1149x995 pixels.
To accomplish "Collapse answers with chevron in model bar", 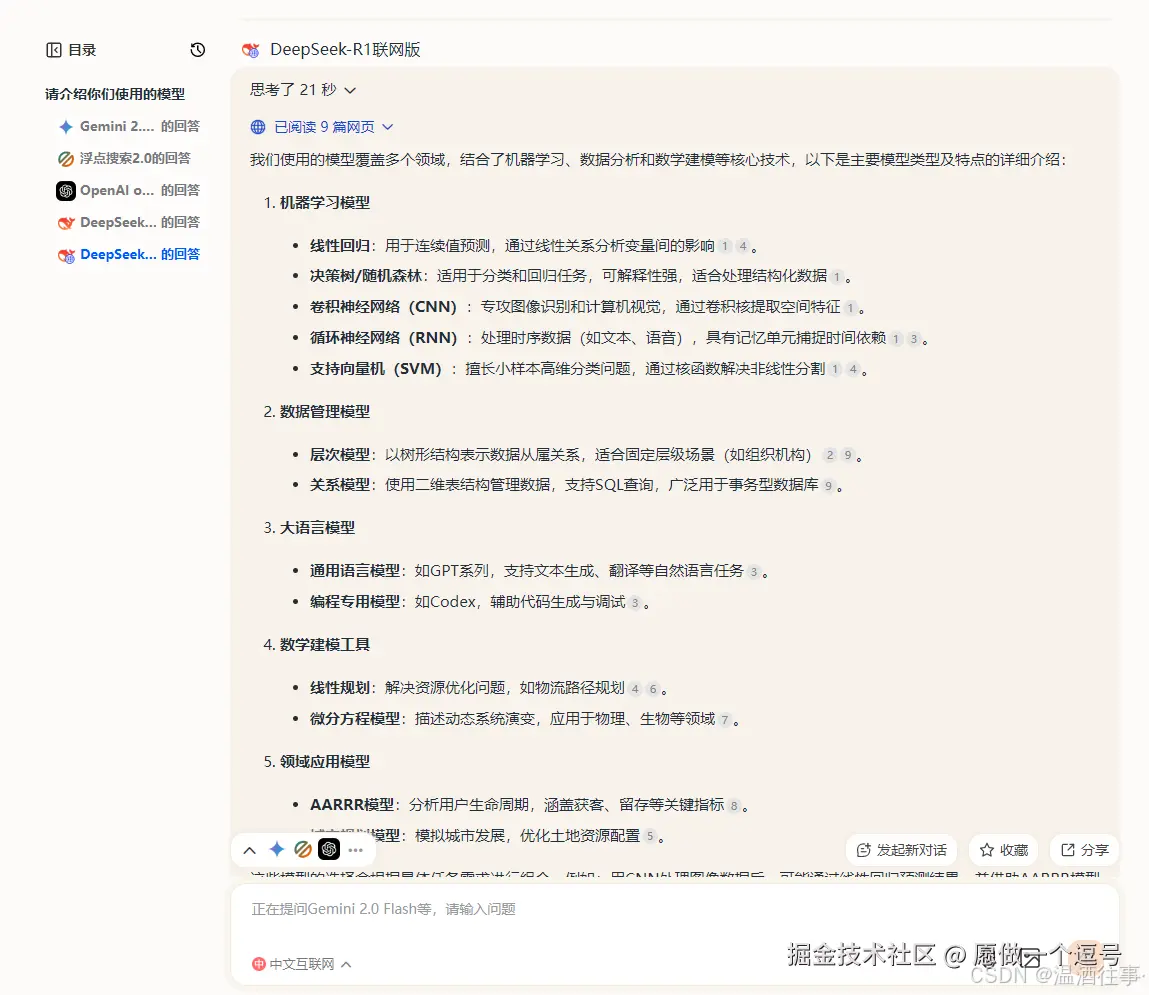I will coord(250,849).
